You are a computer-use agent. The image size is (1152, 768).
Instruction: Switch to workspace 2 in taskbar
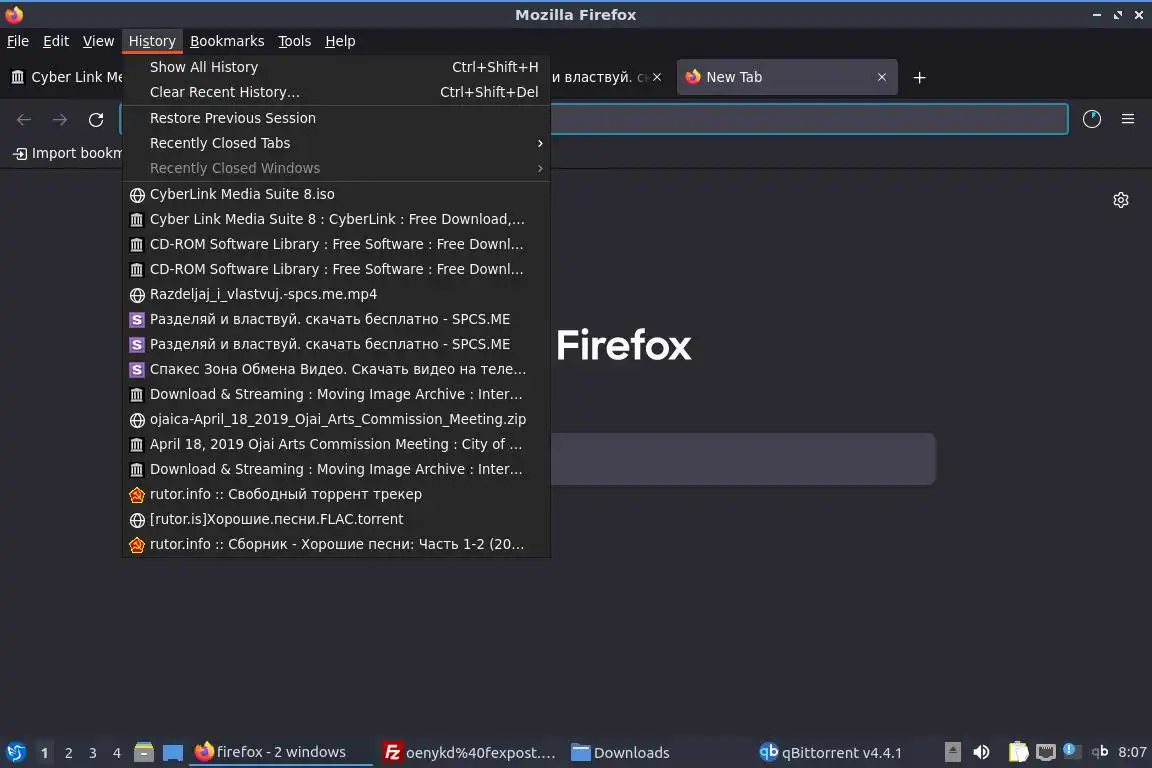coord(68,753)
